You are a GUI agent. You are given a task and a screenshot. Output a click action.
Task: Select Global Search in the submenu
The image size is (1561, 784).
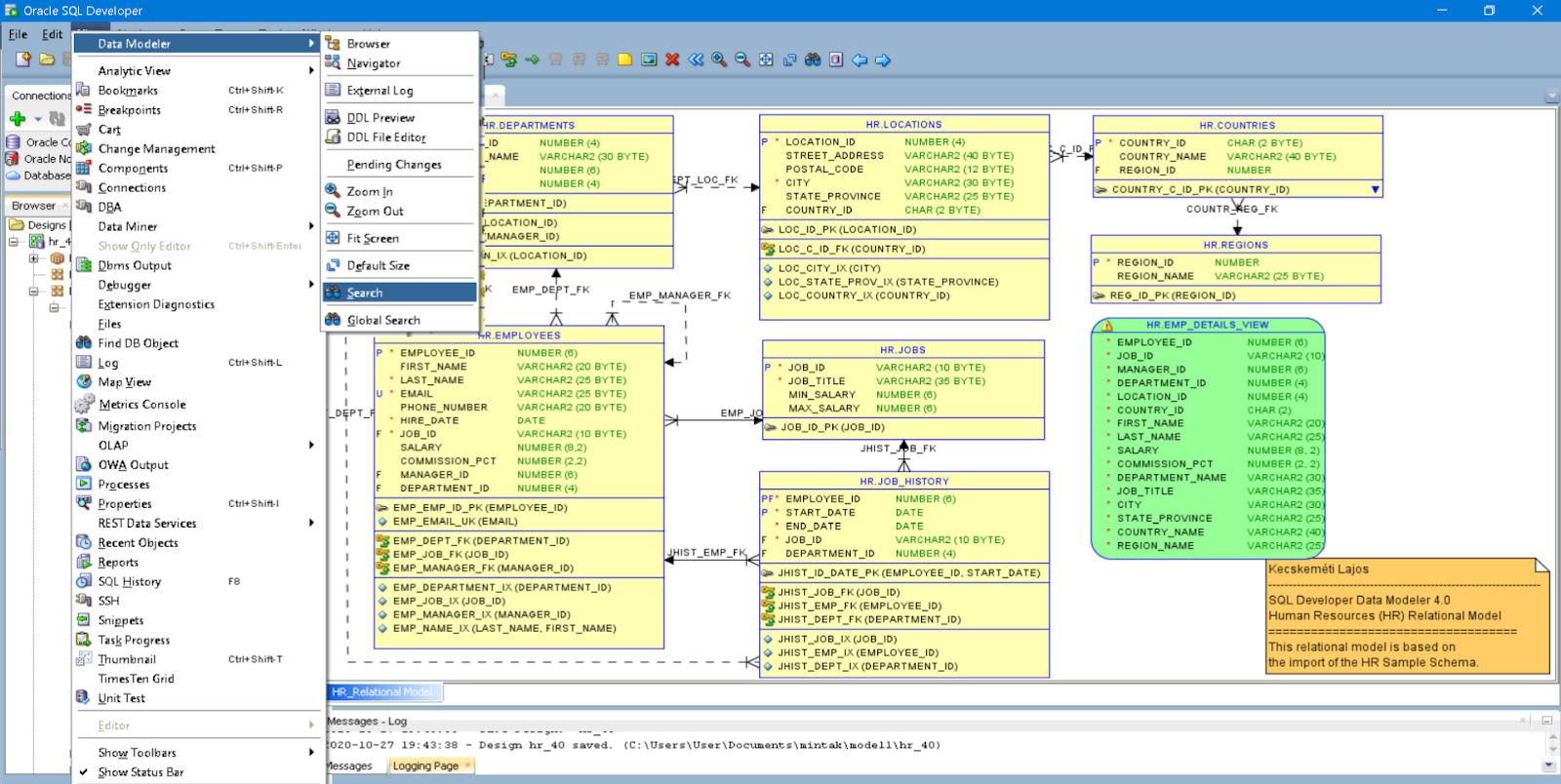pos(400,320)
